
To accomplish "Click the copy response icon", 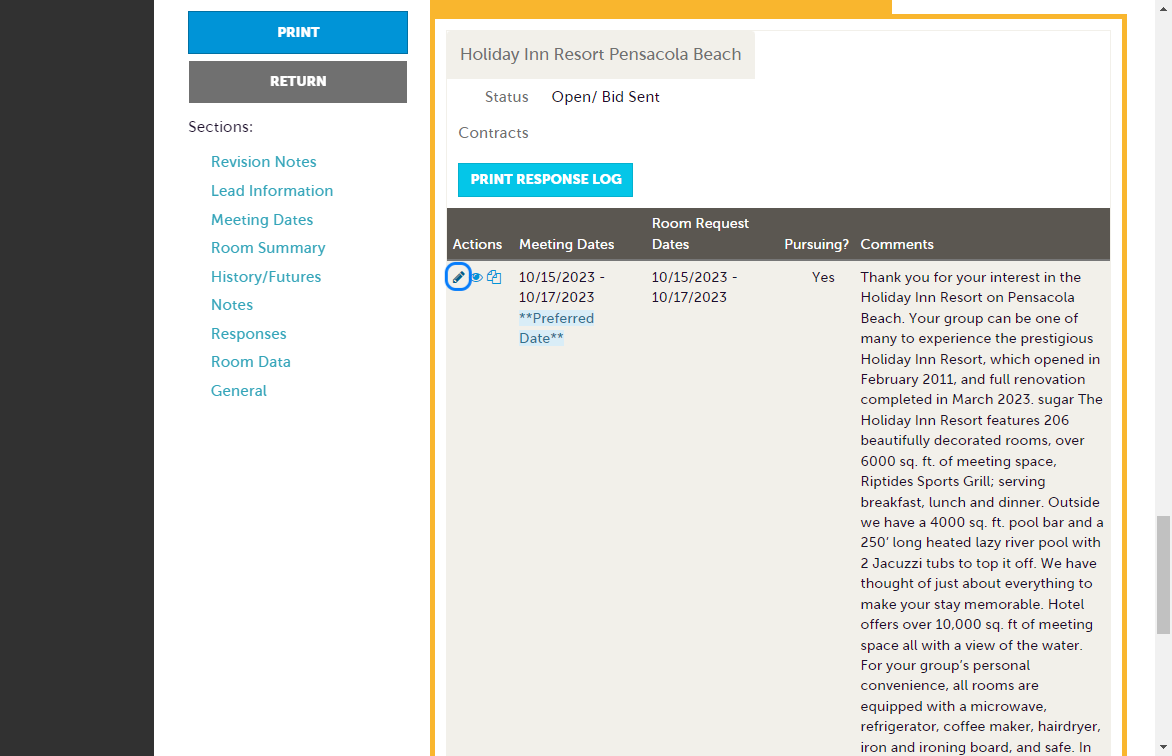I will pos(494,277).
